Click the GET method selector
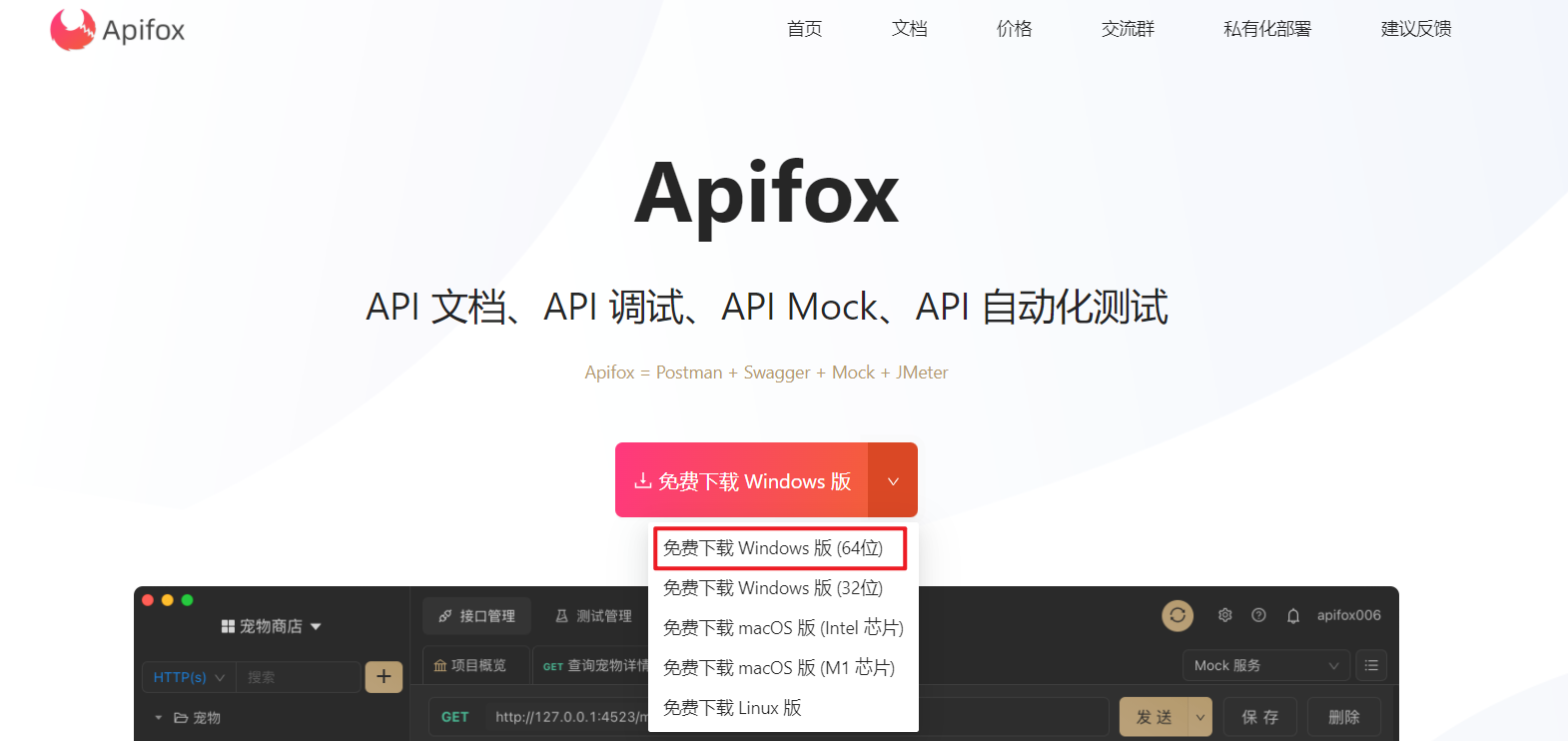Viewport: 1568px width, 741px height. click(455, 717)
